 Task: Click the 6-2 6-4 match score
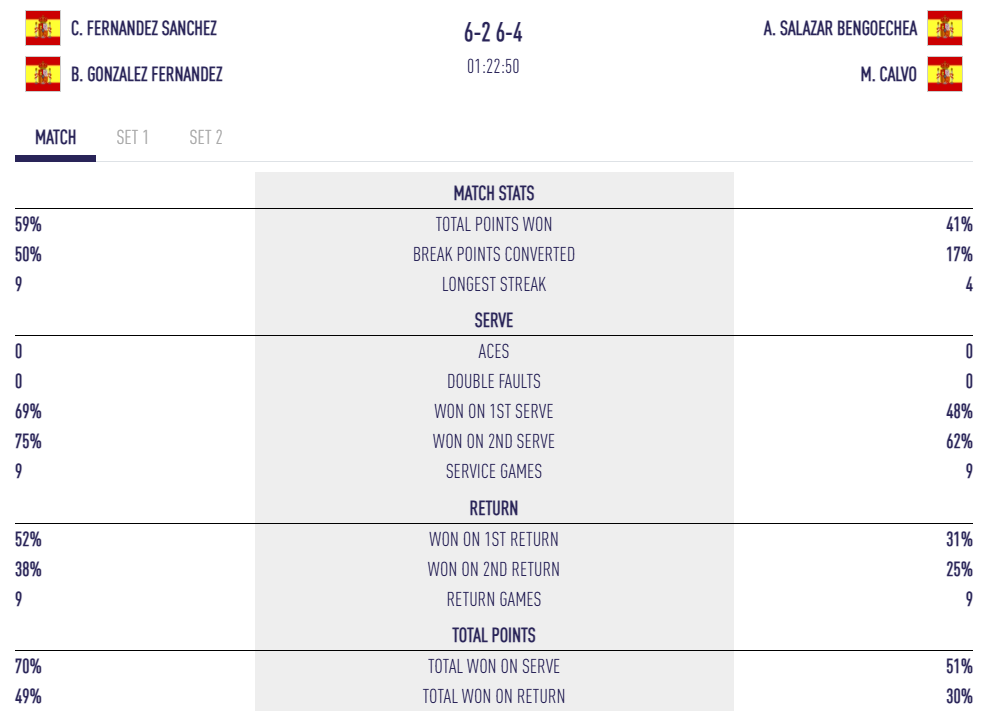(x=493, y=33)
